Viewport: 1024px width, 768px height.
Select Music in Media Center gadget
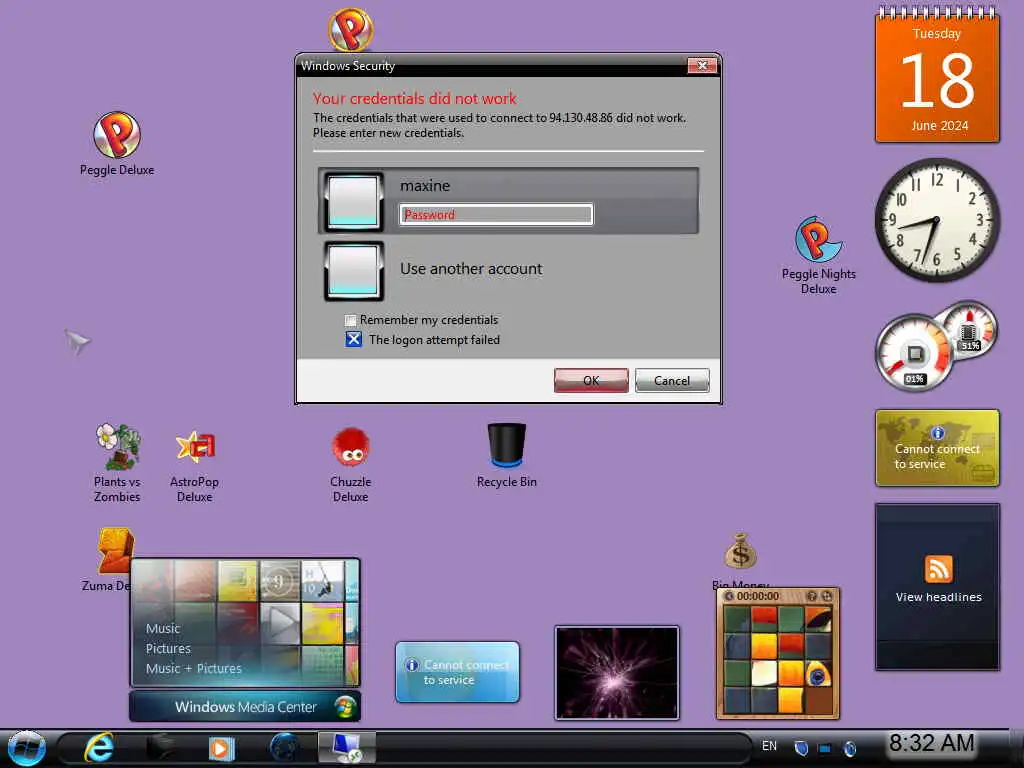pyautogui.click(x=163, y=628)
